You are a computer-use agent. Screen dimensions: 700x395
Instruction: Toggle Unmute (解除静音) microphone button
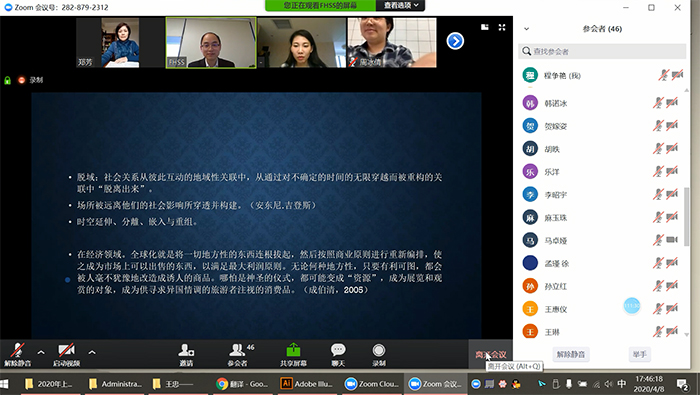tap(18, 355)
